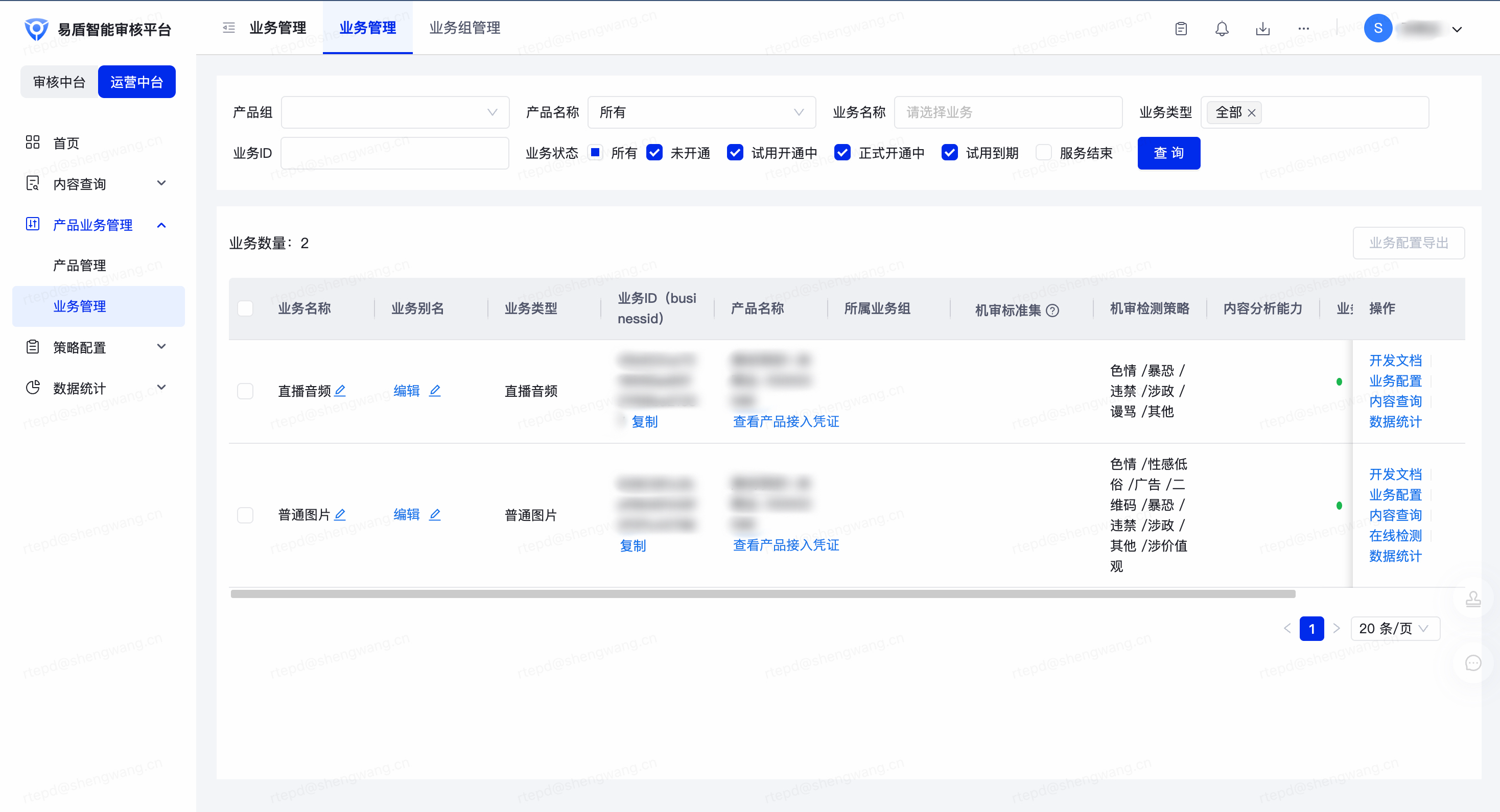The height and width of the screenshot is (812, 1500).
Task: Switch to 运营中台
Action: [x=137, y=82]
